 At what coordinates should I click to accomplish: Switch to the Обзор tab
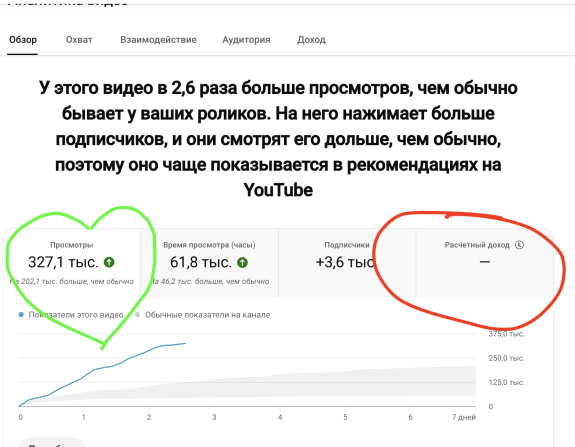click(x=23, y=40)
